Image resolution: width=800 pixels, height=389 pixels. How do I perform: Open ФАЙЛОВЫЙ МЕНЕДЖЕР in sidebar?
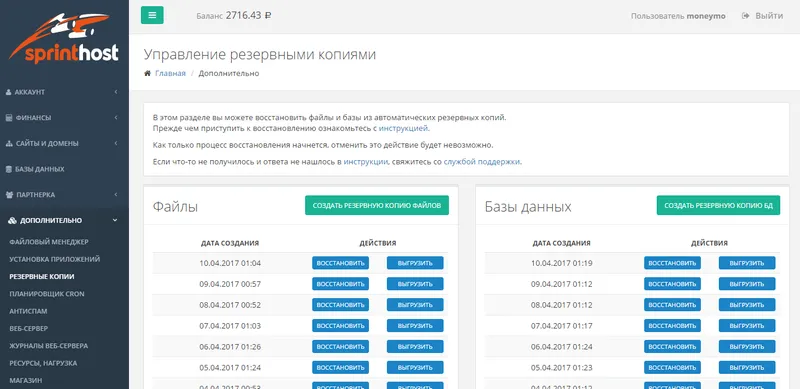(49, 242)
